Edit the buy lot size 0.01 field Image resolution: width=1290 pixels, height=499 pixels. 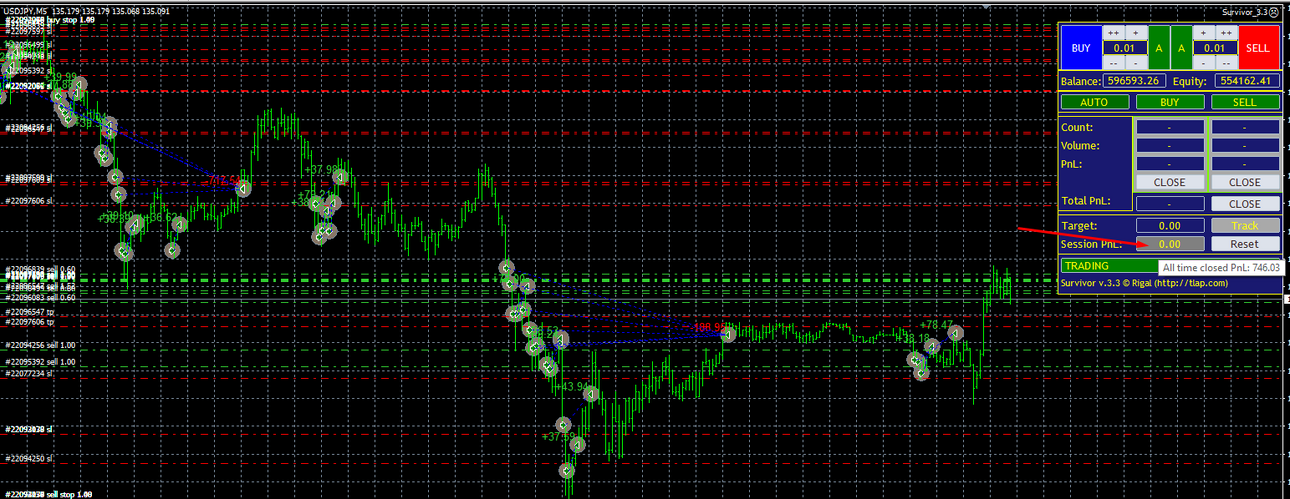pos(1125,48)
